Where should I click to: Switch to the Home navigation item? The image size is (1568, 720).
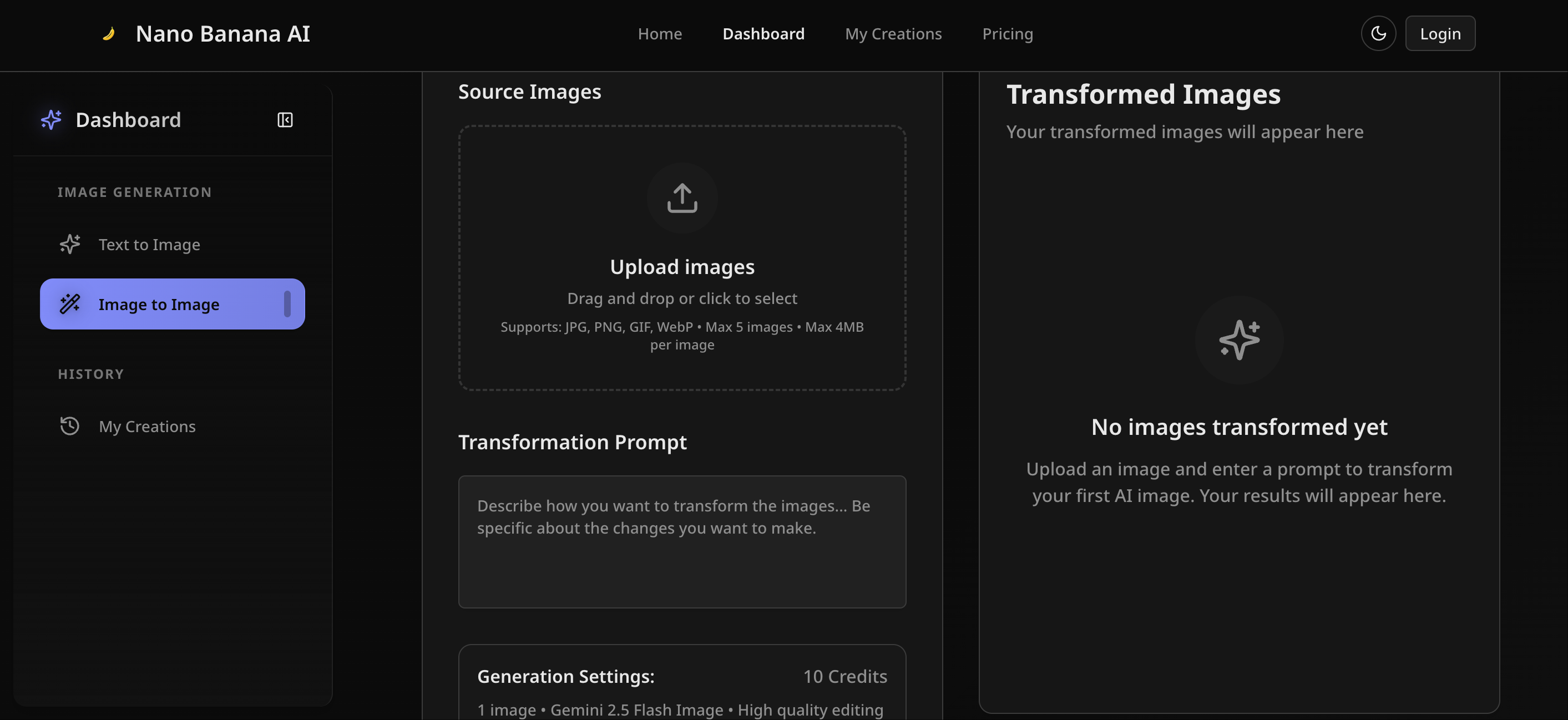coord(660,33)
